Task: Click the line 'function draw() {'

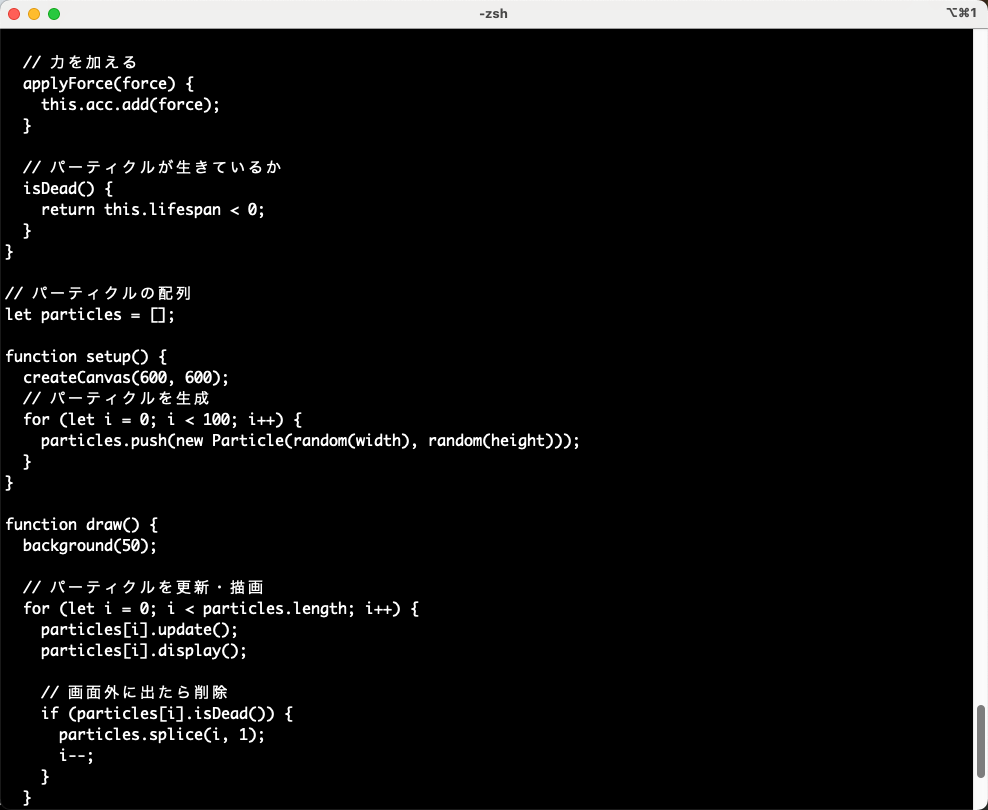Action: tap(82, 525)
